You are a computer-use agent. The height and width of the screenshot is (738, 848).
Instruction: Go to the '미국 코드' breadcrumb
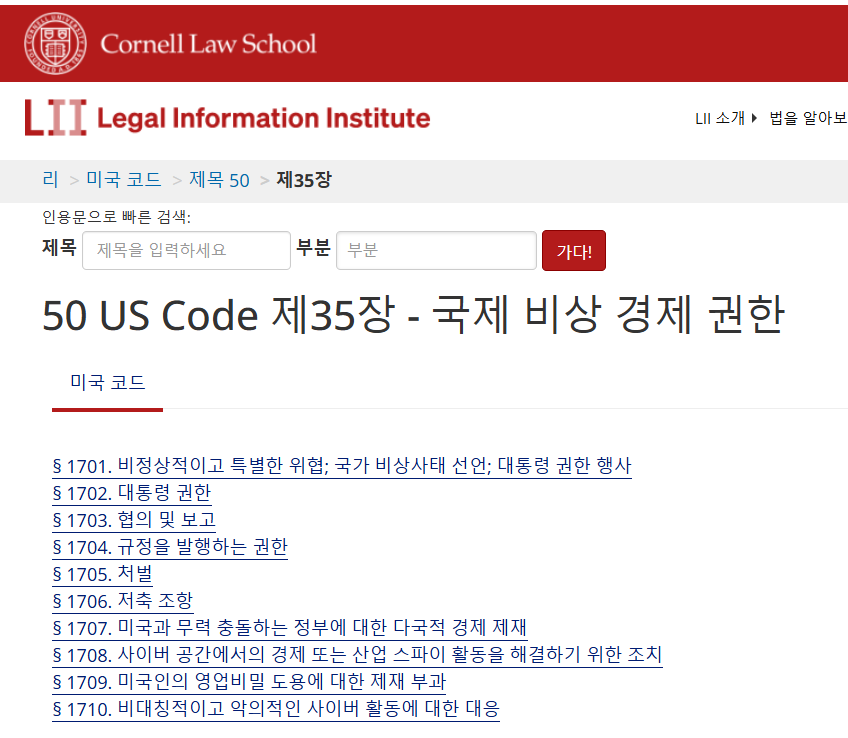pos(124,179)
